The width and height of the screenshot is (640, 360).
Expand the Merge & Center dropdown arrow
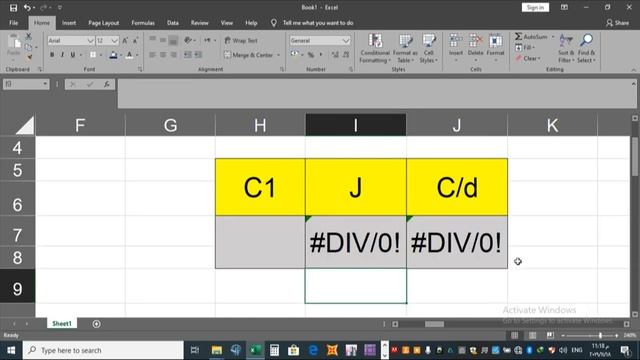pos(278,55)
